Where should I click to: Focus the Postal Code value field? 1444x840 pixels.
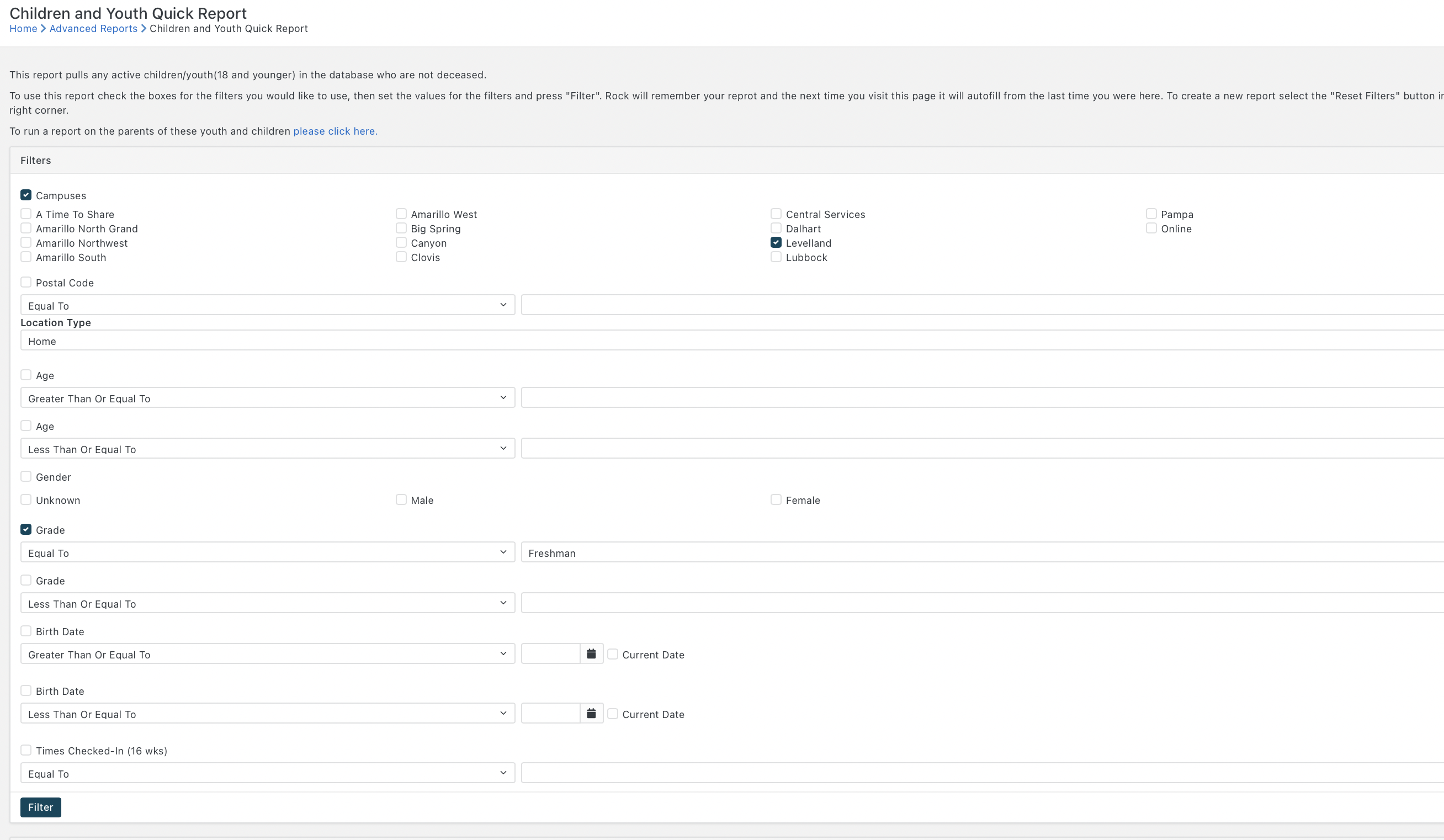click(983, 305)
